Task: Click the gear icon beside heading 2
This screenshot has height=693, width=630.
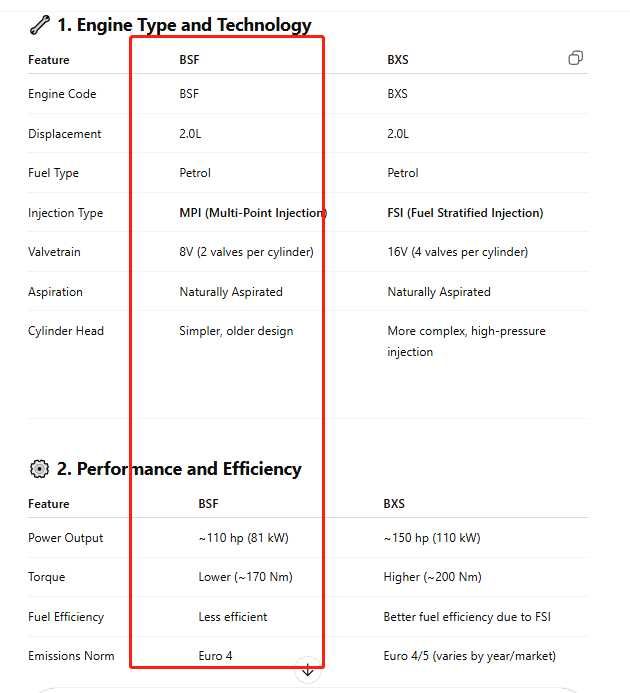Action: [39, 468]
